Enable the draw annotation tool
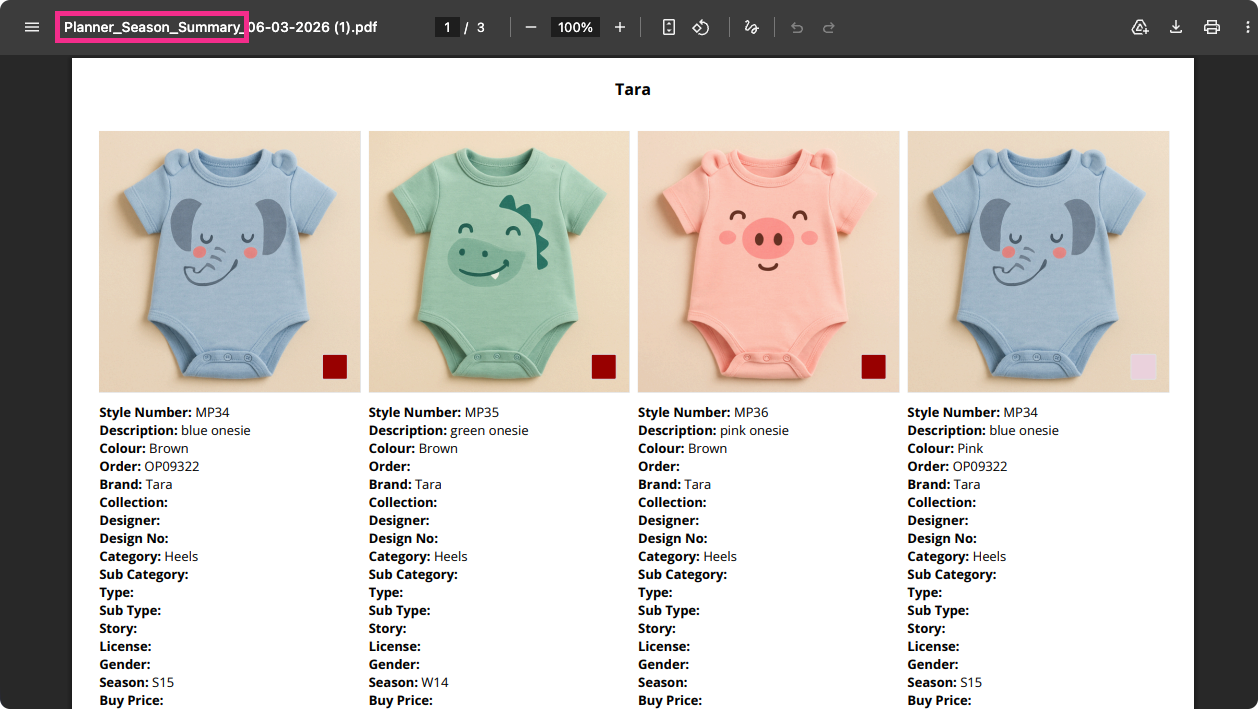The height and width of the screenshot is (709, 1258). coord(751,27)
